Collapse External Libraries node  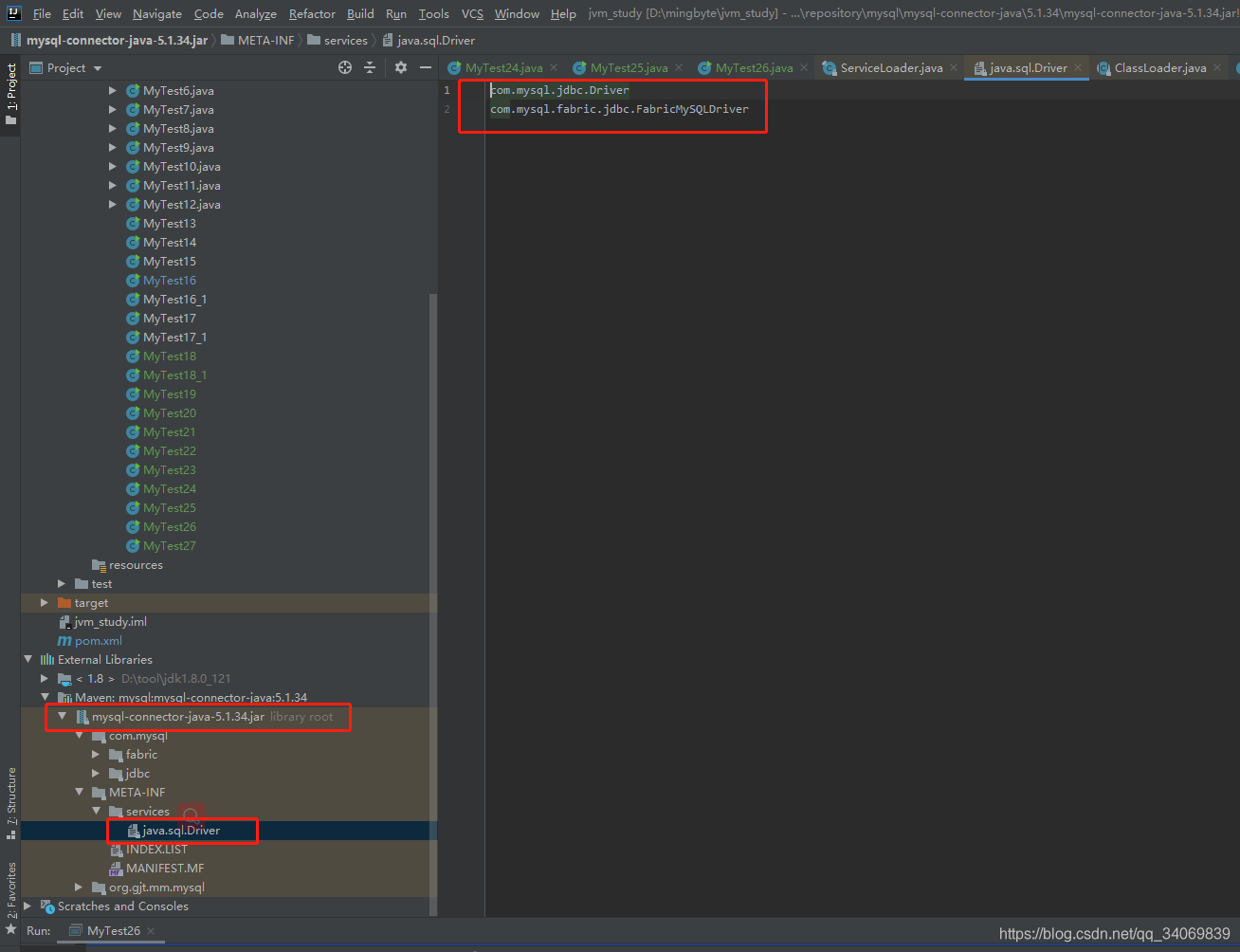point(27,660)
